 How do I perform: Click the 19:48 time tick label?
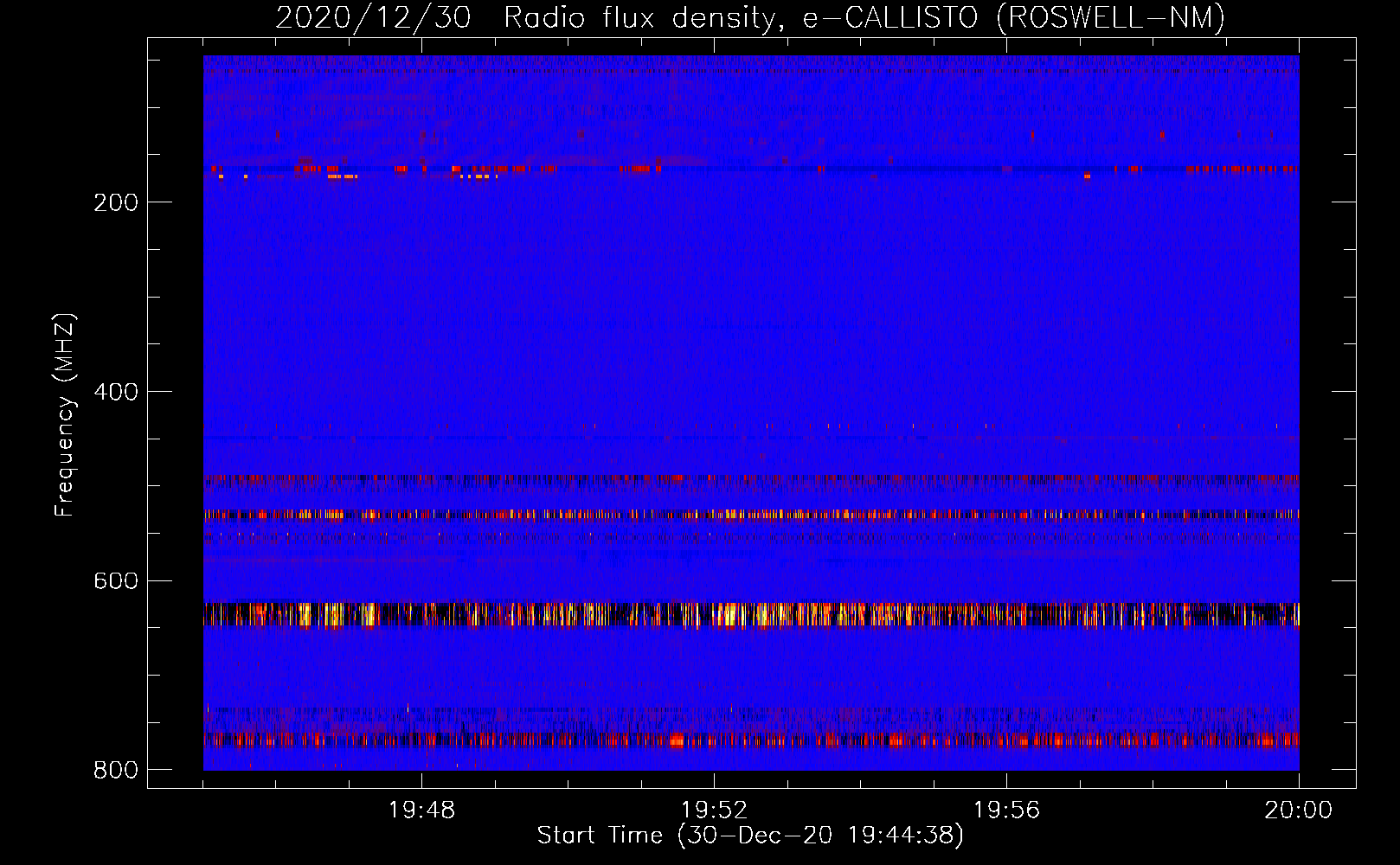pos(421,811)
